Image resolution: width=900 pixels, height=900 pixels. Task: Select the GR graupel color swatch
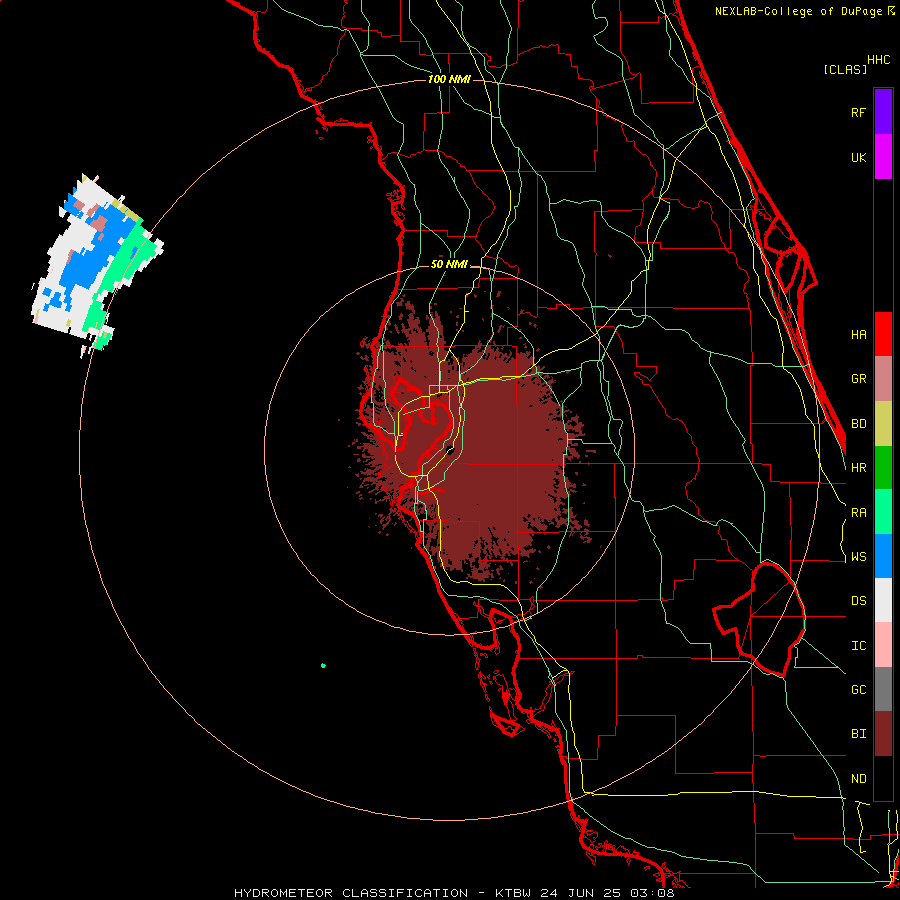click(x=883, y=378)
